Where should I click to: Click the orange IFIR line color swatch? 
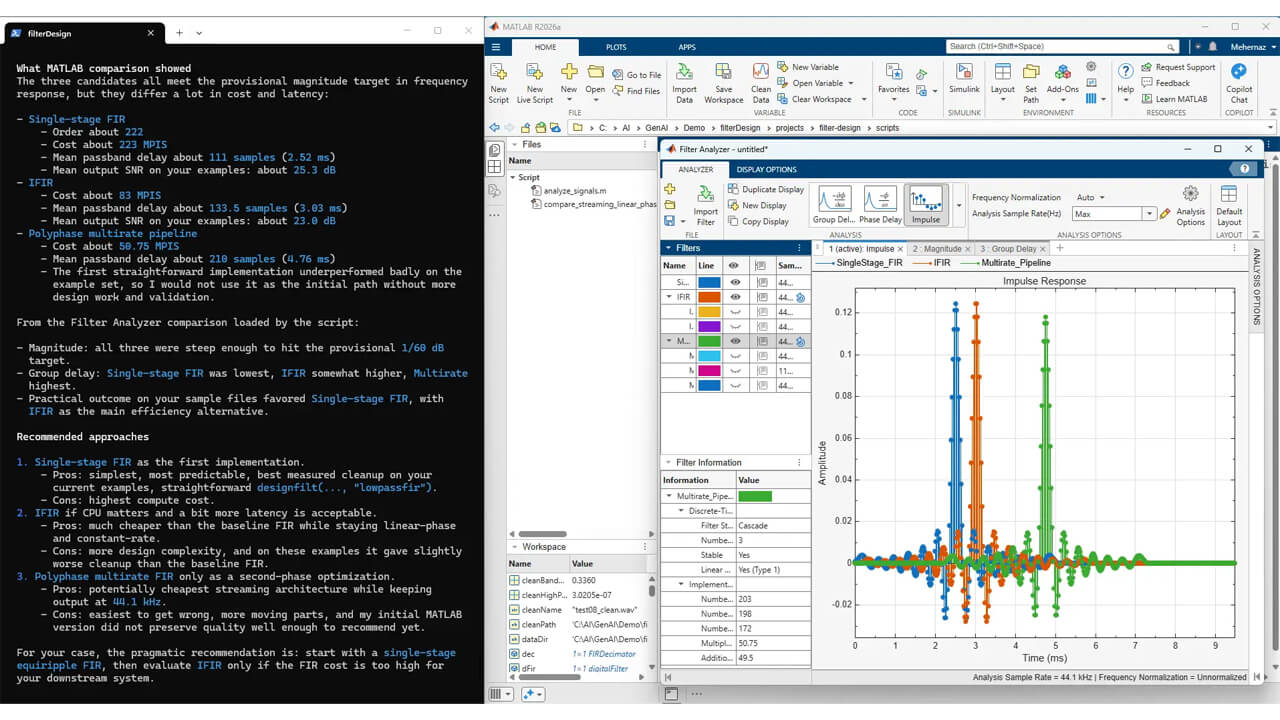pyautogui.click(x=709, y=297)
